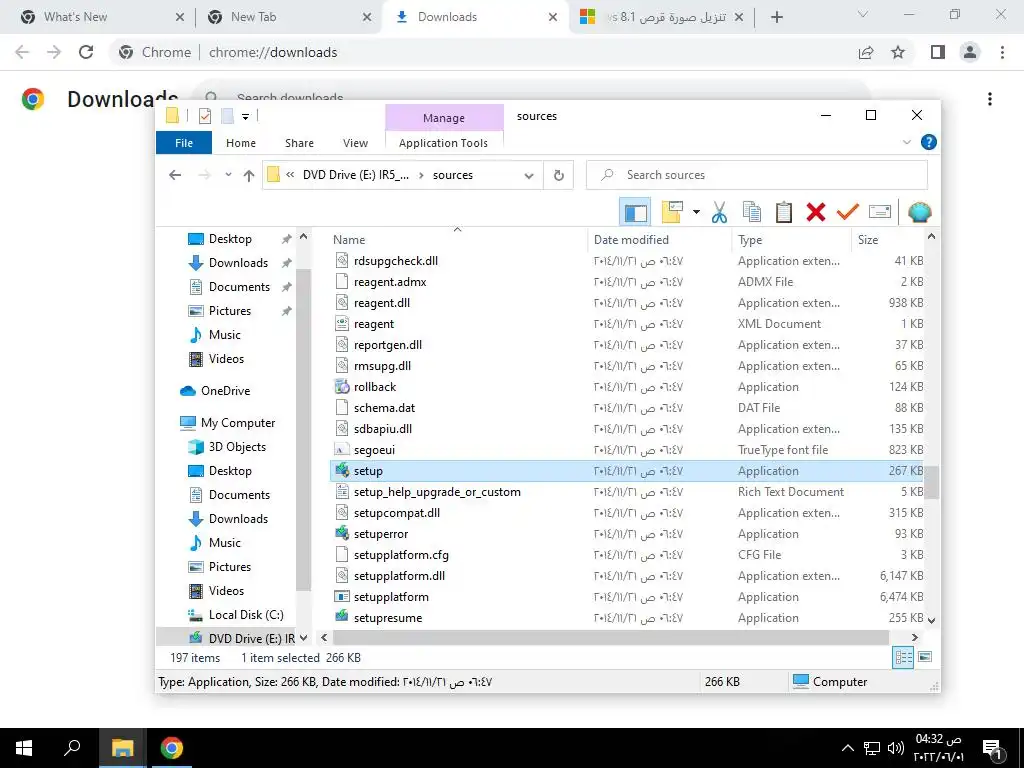The image size is (1024, 768).
Task: Open the Share ribbon tab
Action: [299, 143]
